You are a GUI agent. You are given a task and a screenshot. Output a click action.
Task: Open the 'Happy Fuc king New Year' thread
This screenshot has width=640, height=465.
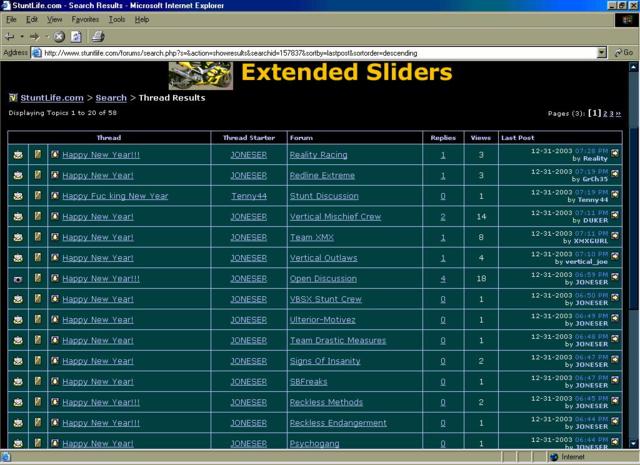115,196
